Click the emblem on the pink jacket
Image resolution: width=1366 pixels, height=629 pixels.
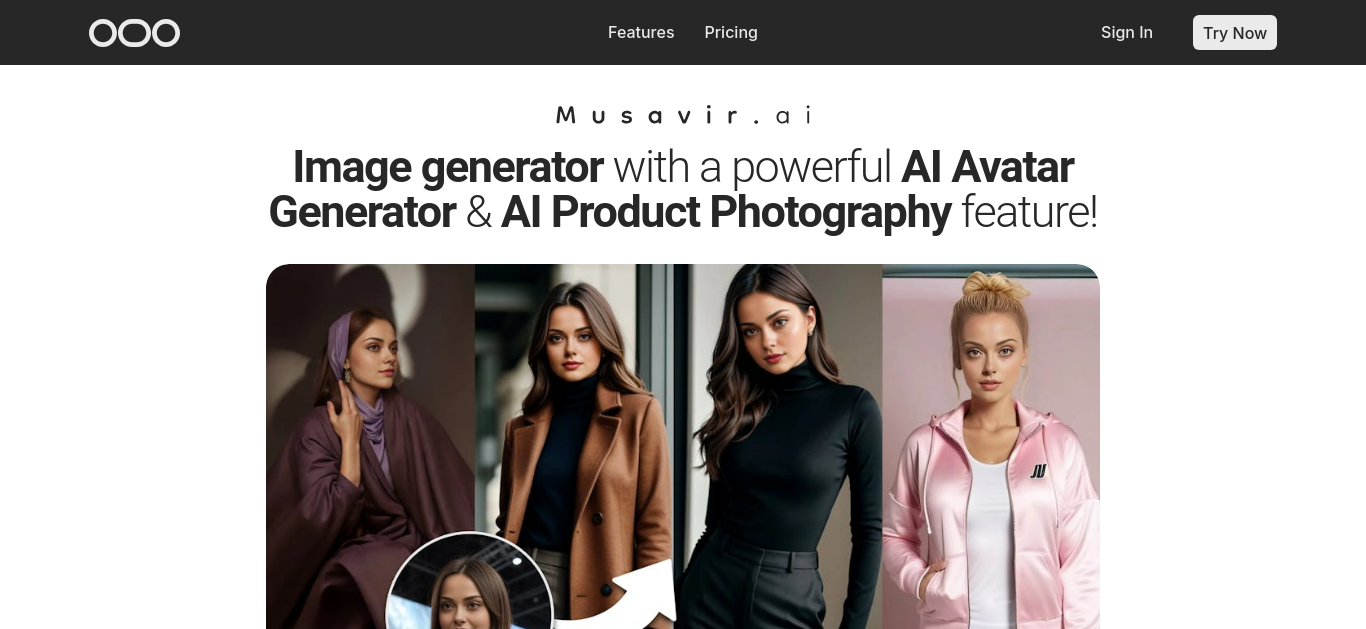(1039, 470)
